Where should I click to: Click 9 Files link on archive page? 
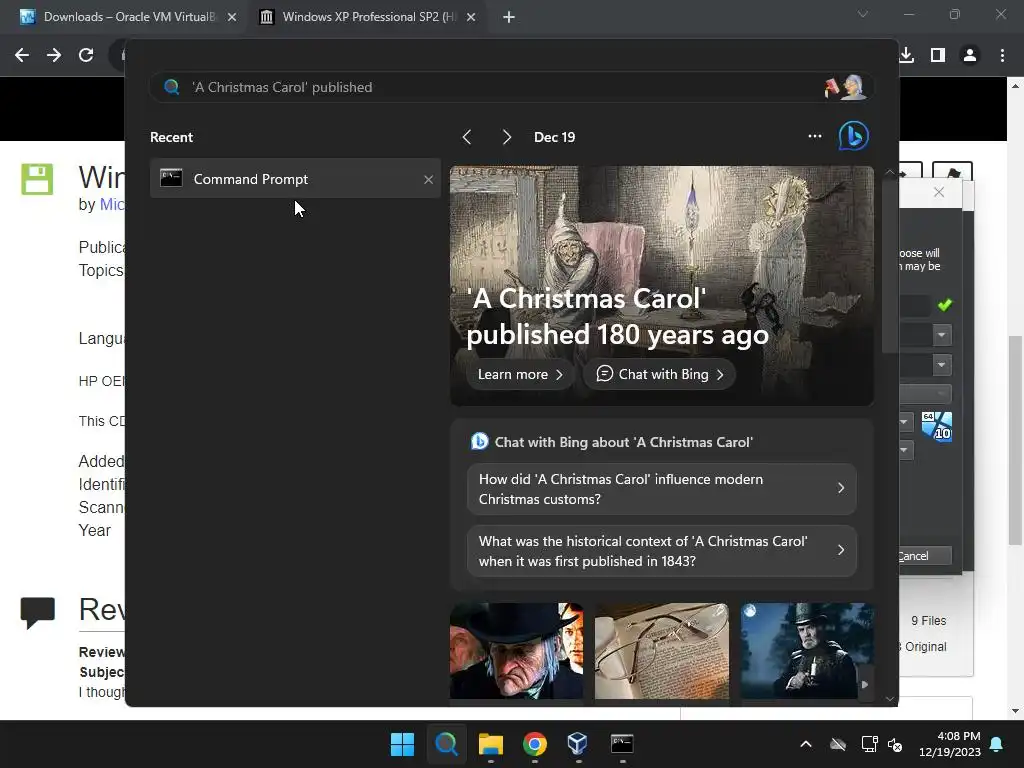tap(929, 620)
